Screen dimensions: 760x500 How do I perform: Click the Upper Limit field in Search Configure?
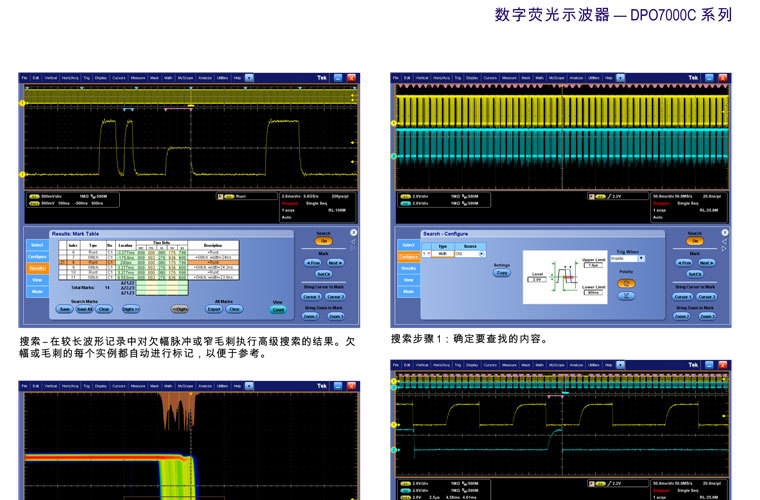(593, 266)
